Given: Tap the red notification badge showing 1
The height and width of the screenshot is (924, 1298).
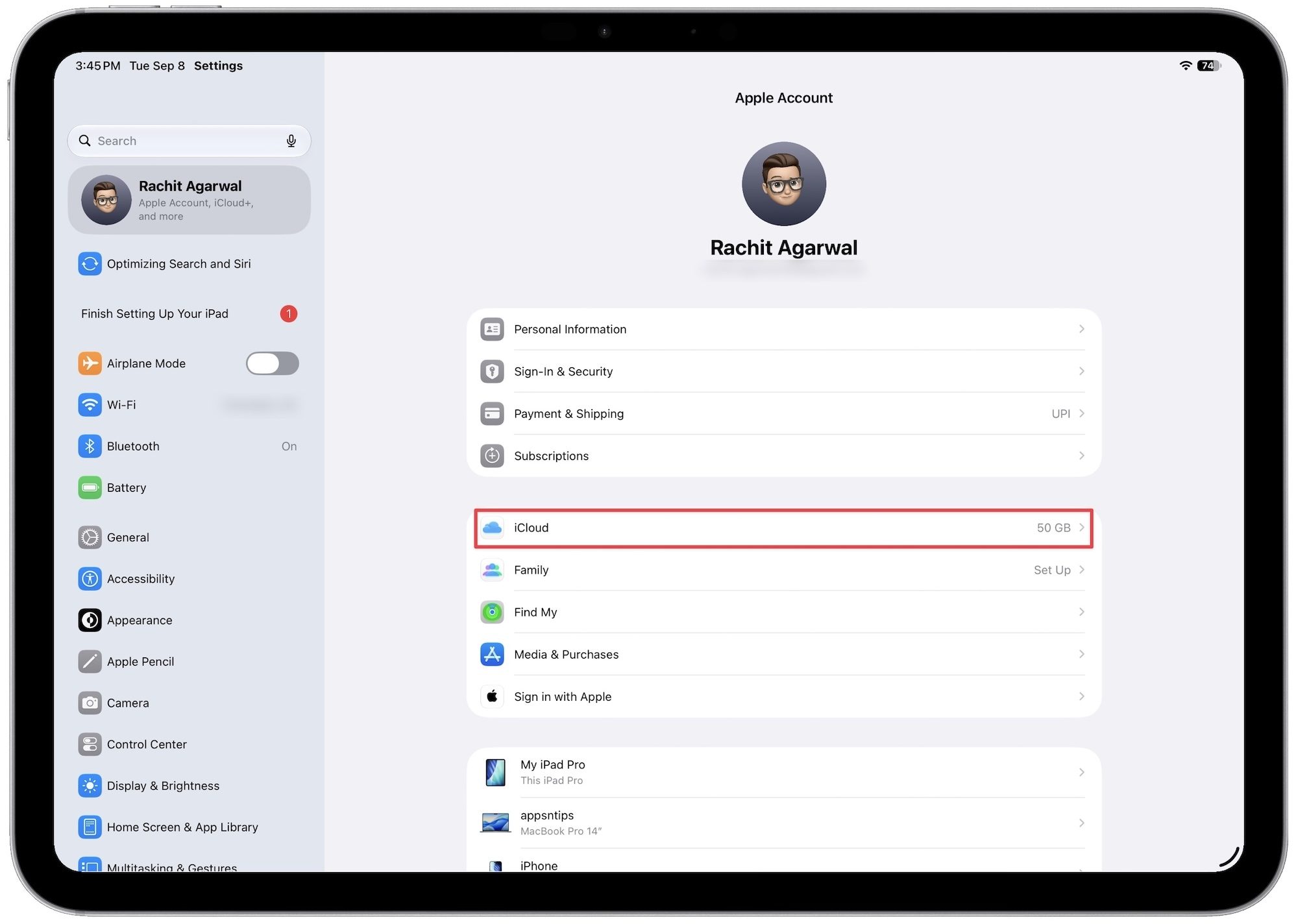Looking at the screenshot, I should coord(288,313).
